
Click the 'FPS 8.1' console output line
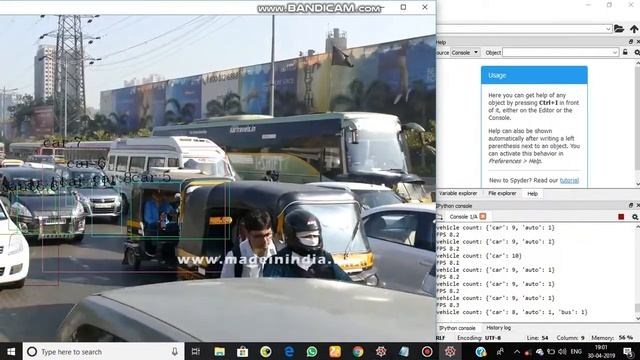[x=448, y=263]
